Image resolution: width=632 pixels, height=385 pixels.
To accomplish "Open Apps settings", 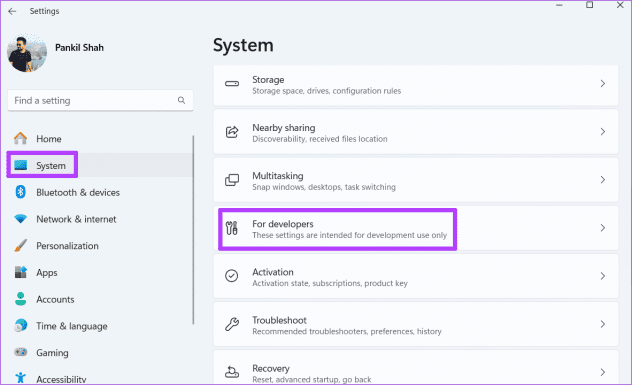I will 47,273.
